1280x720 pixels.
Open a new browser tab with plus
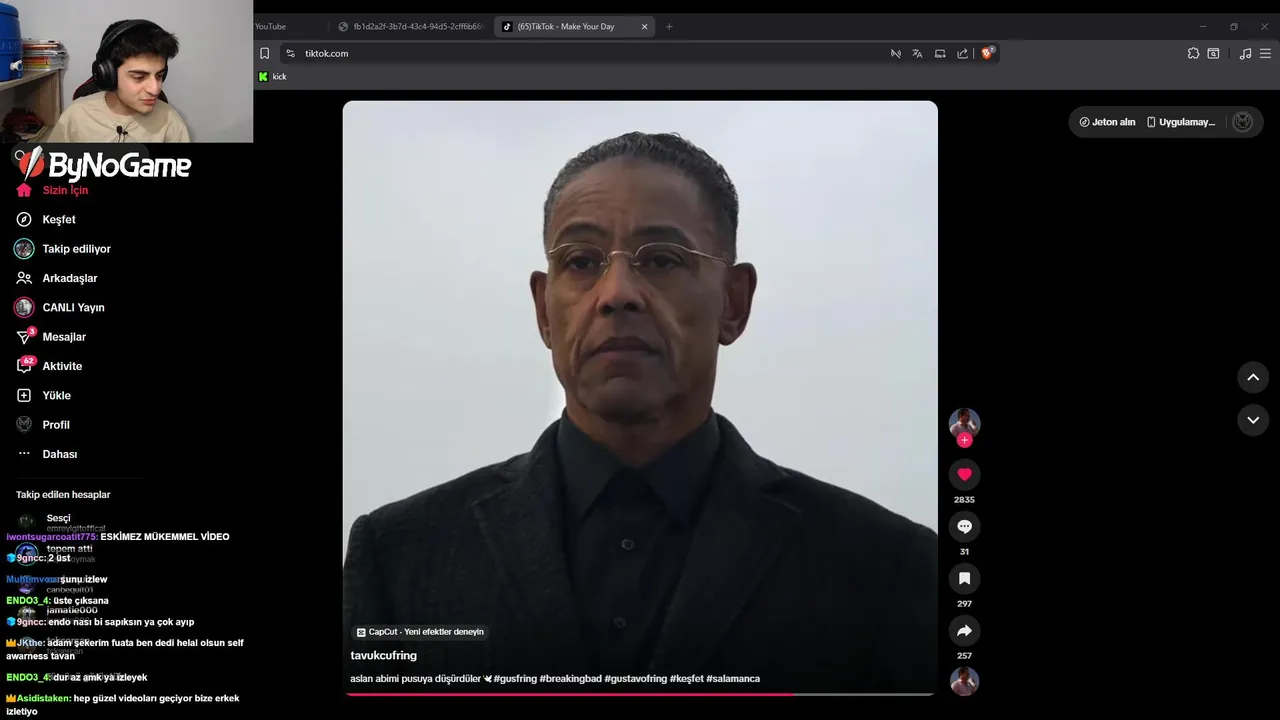pyautogui.click(x=669, y=27)
